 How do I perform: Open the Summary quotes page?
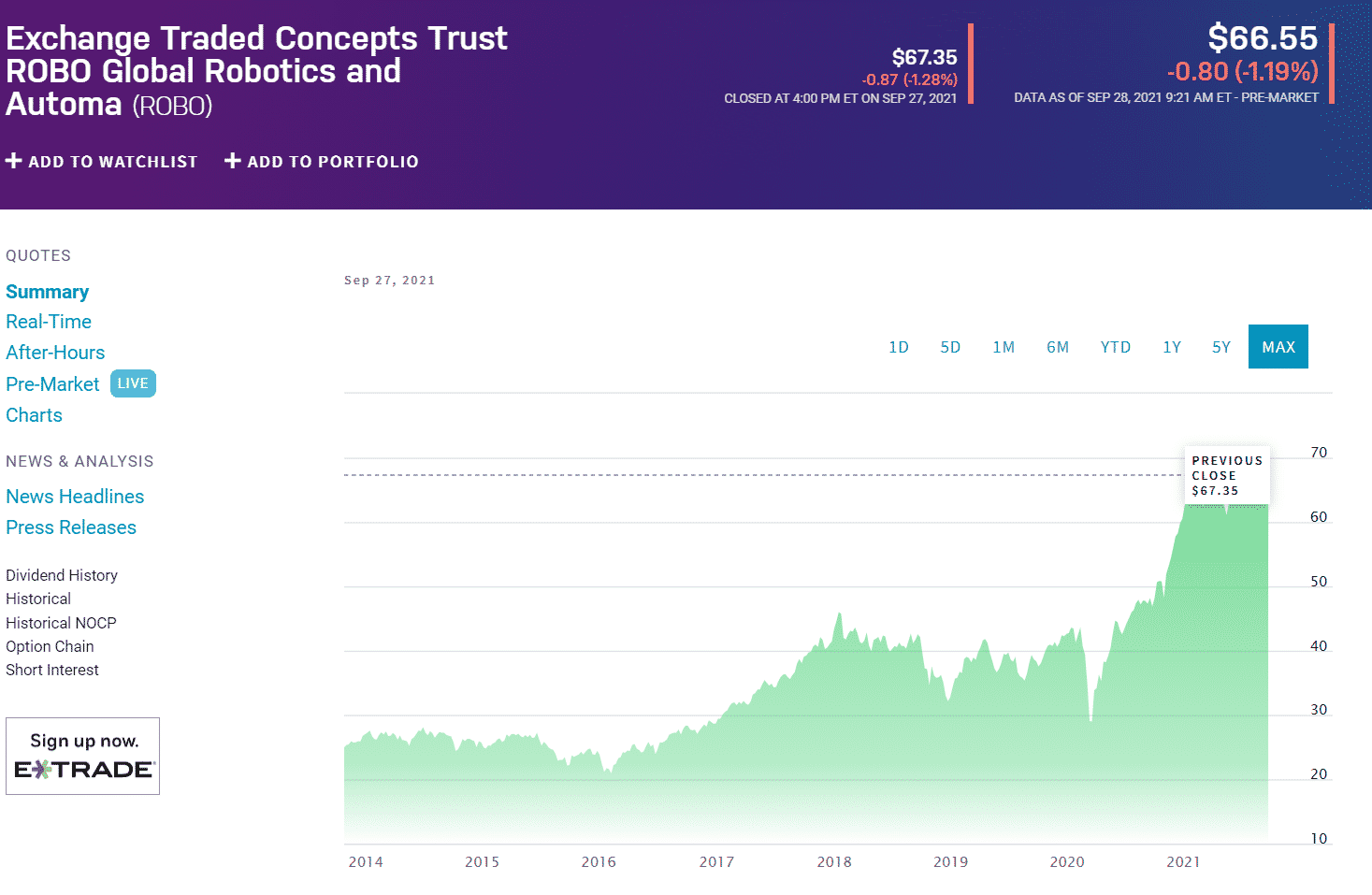pos(47,291)
